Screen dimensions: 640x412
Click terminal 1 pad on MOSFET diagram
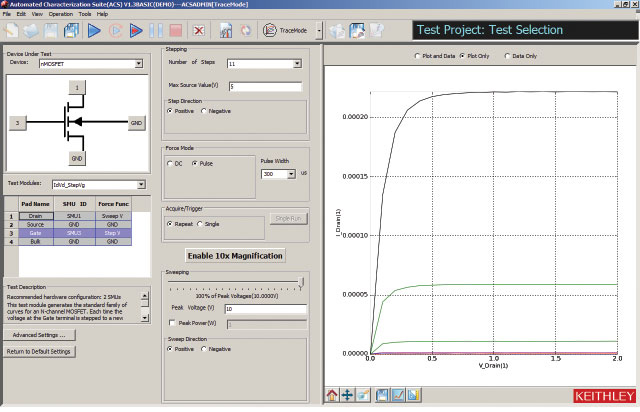coord(77,87)
